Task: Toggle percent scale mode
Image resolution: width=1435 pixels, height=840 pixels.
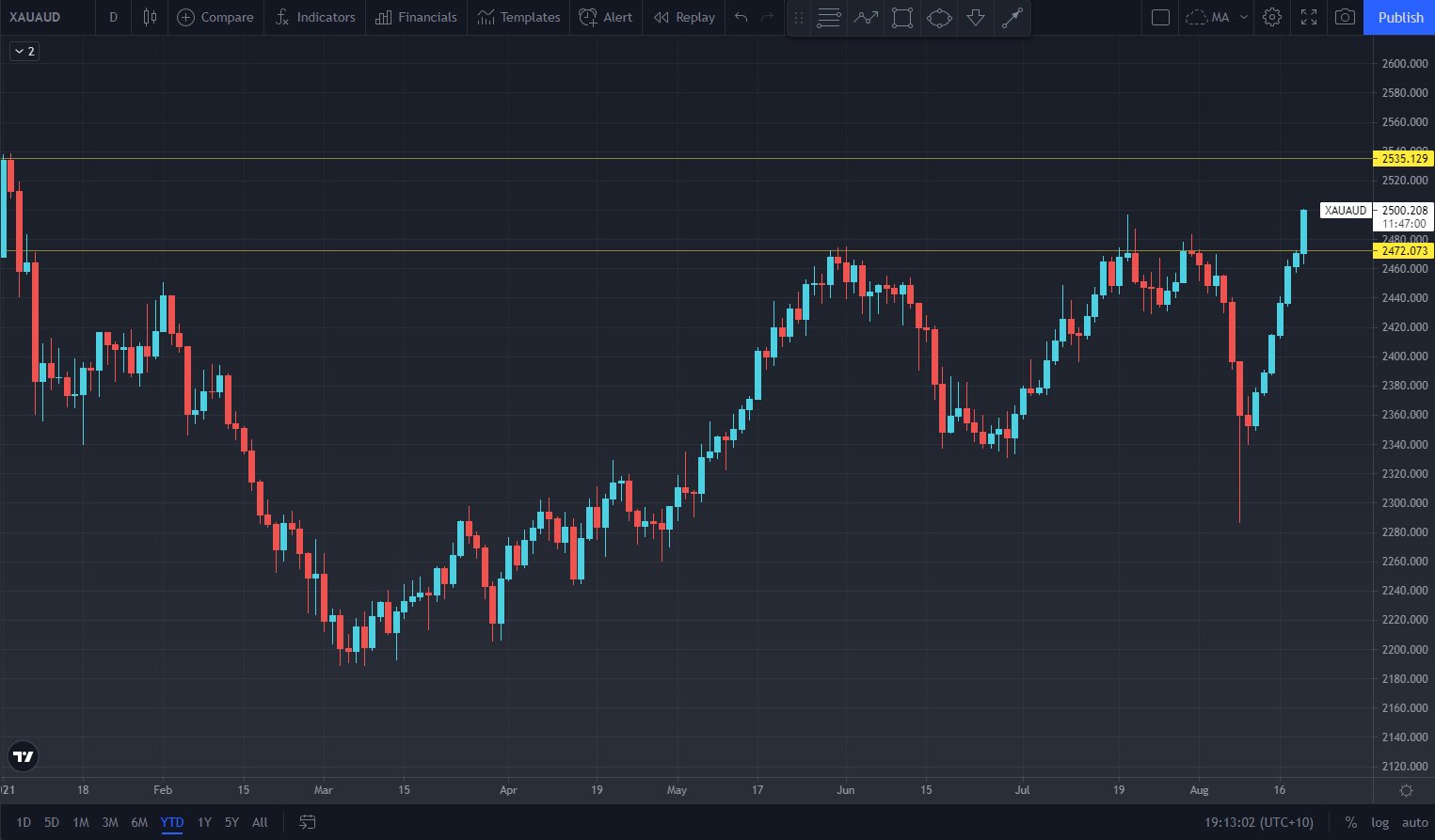Action: click(x=1351, y=822)
